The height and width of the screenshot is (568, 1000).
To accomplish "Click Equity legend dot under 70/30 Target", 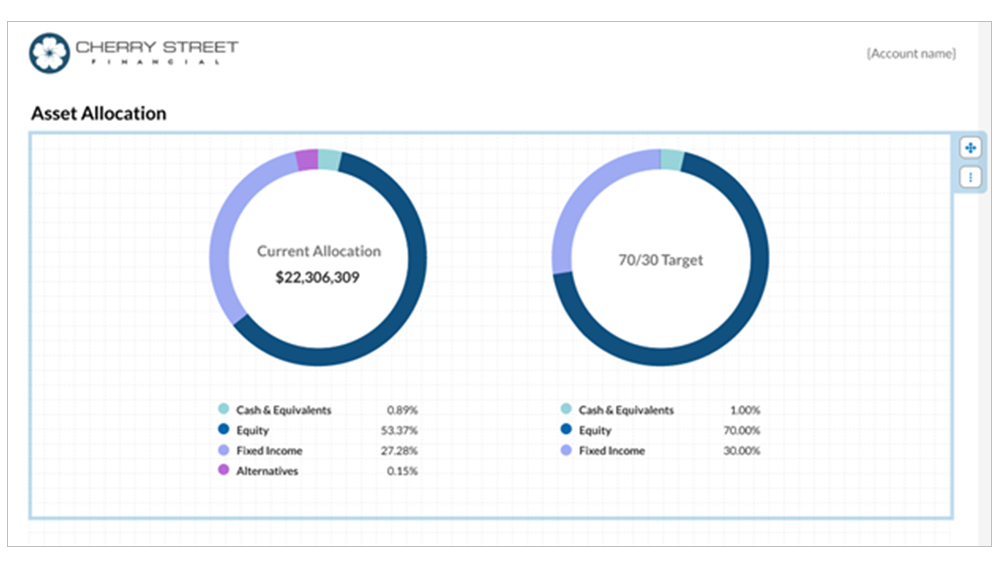I will tap(566, 430).
